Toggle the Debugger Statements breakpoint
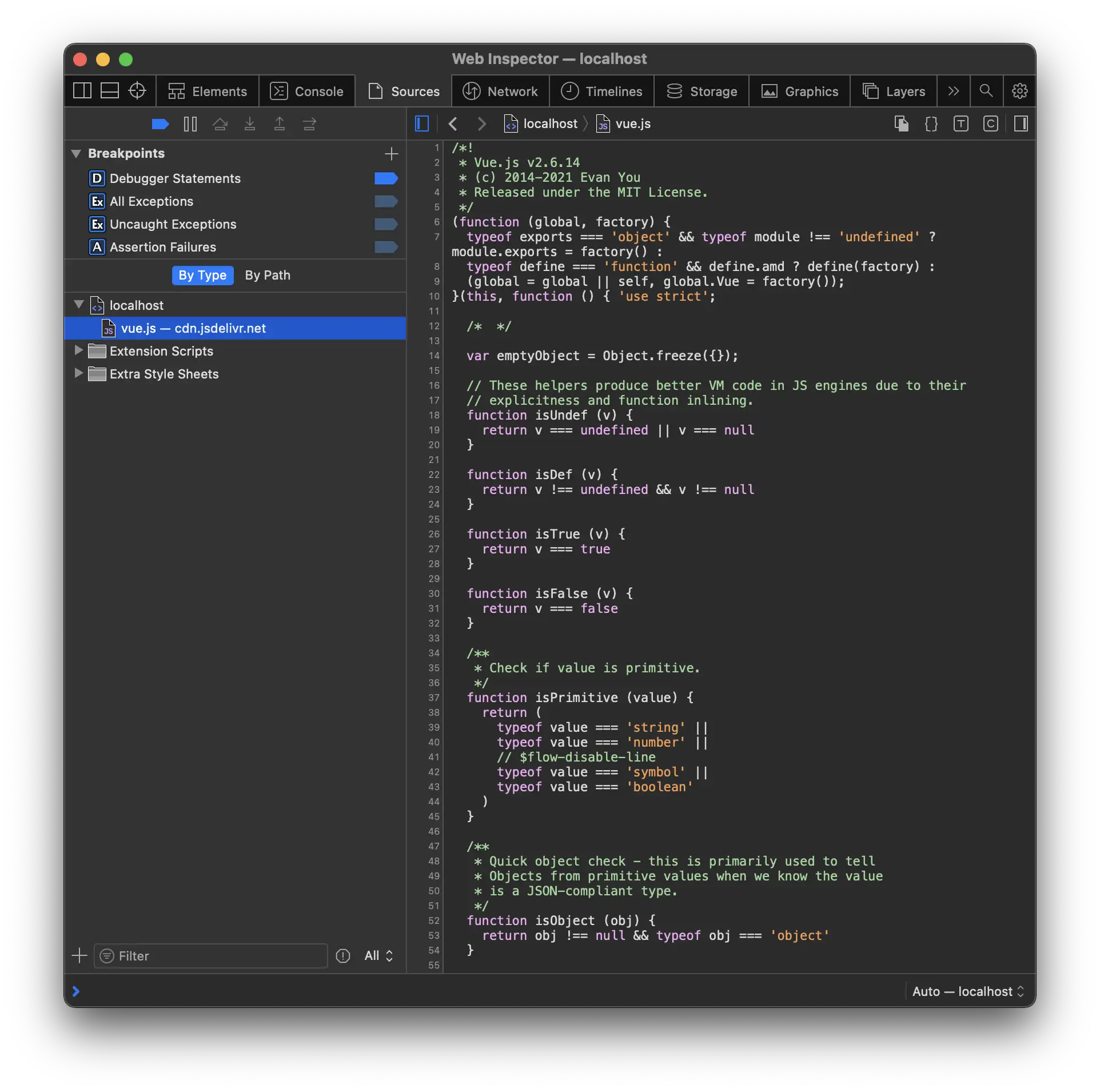Screen dimensions: 1100x1092 point(386,178)
